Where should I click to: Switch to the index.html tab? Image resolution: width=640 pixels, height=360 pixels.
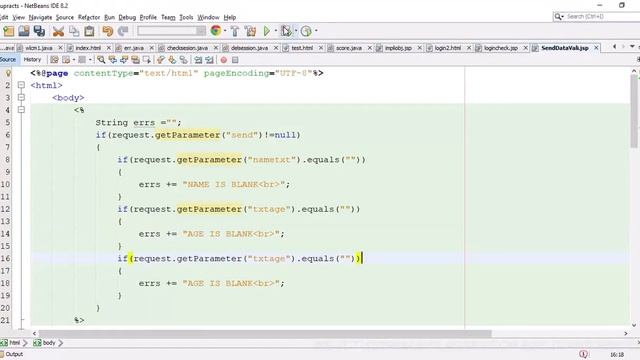coord(88,48)
